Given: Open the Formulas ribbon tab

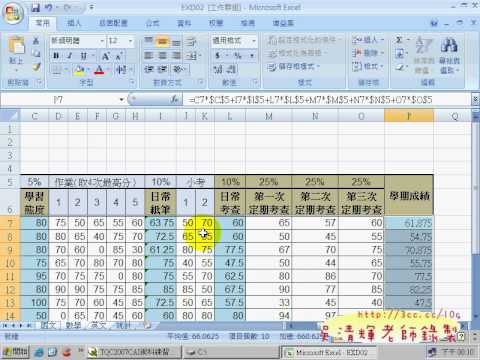Looking at the screenshot, I should [x=152, y=23].
